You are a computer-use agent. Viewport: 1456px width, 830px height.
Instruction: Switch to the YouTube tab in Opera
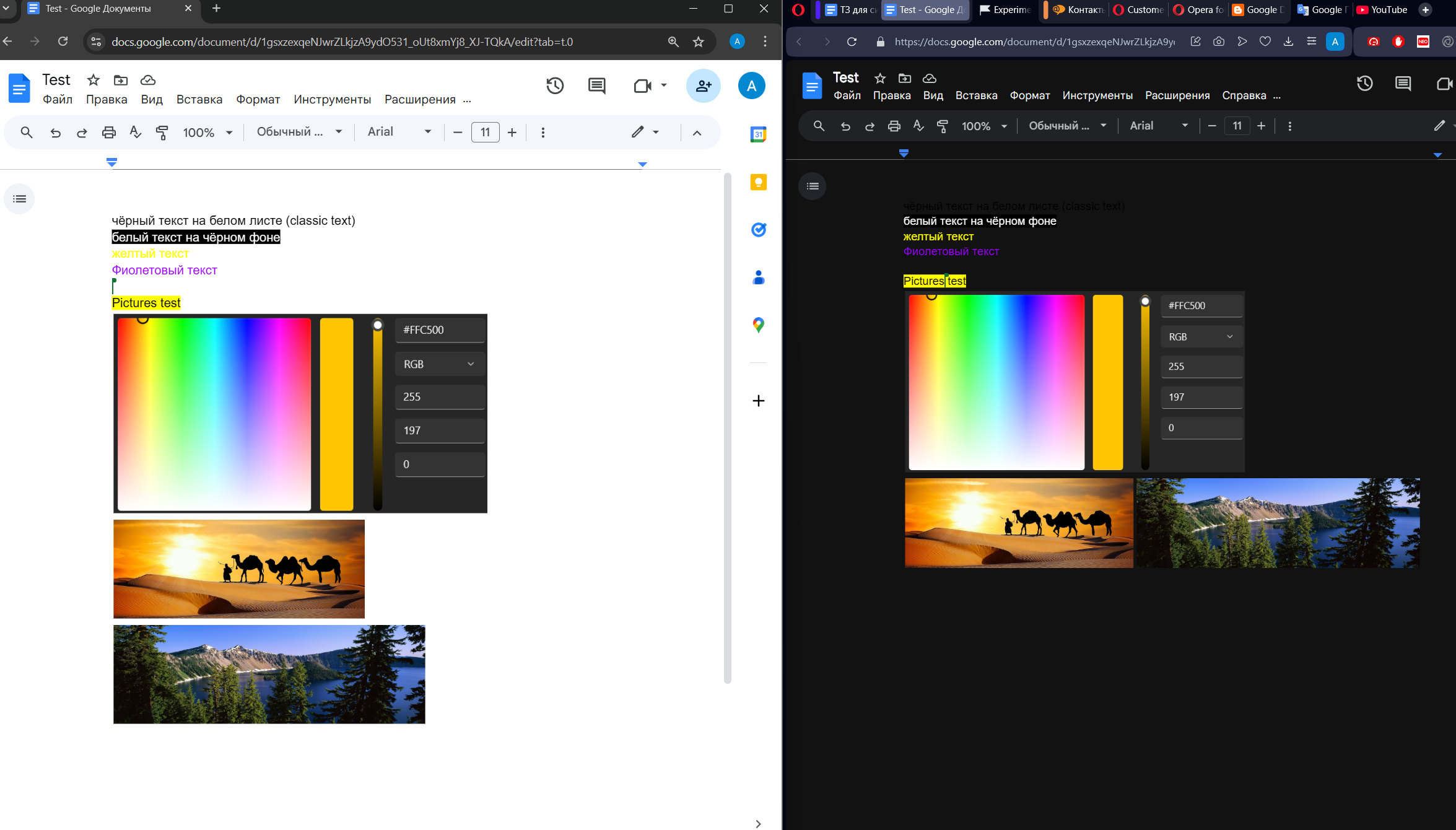click(x=1382, y=9)
